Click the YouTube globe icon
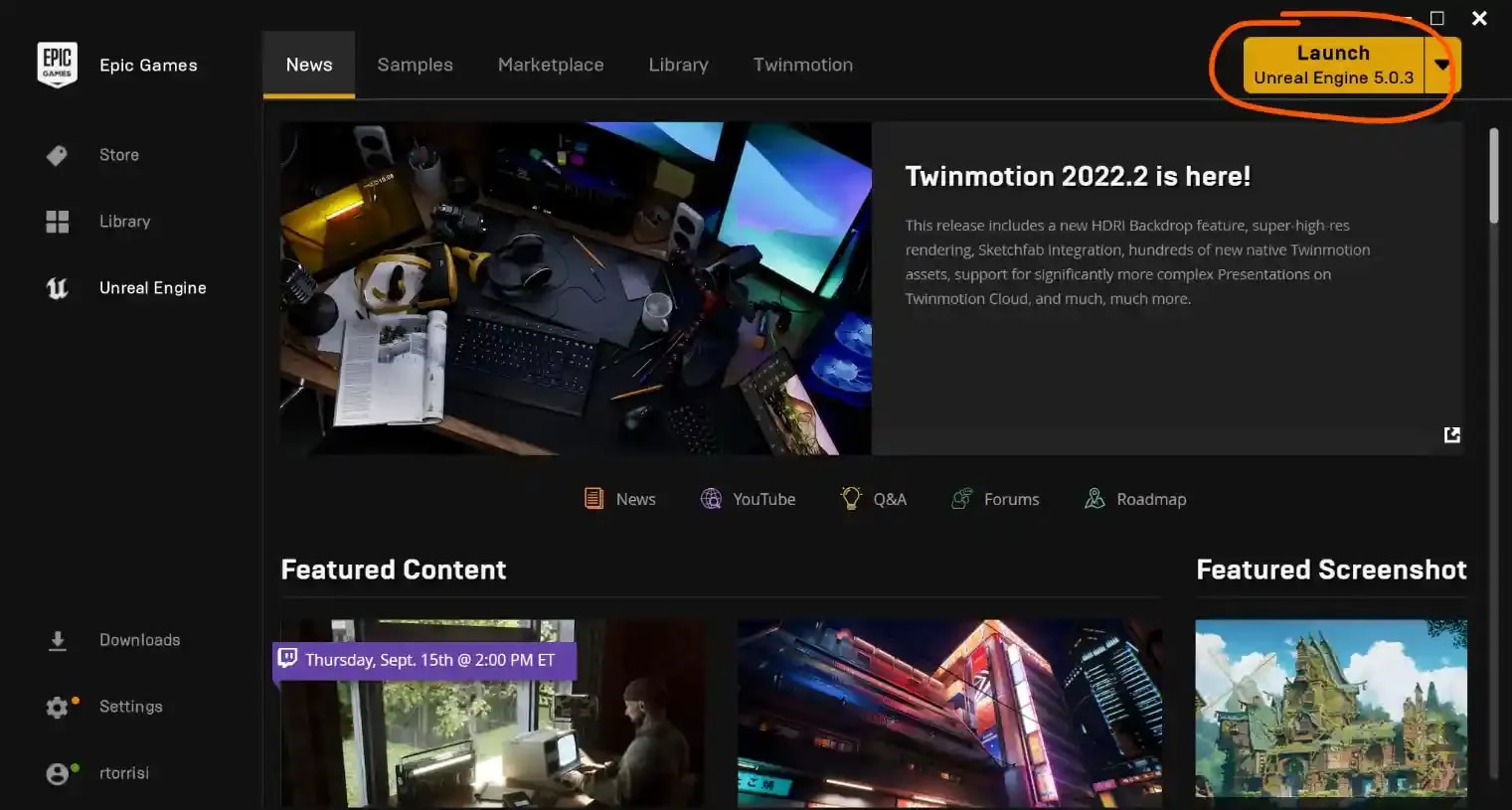This screenshot has height=810, width=1512. pyautogui.click(x=711, y=499)
